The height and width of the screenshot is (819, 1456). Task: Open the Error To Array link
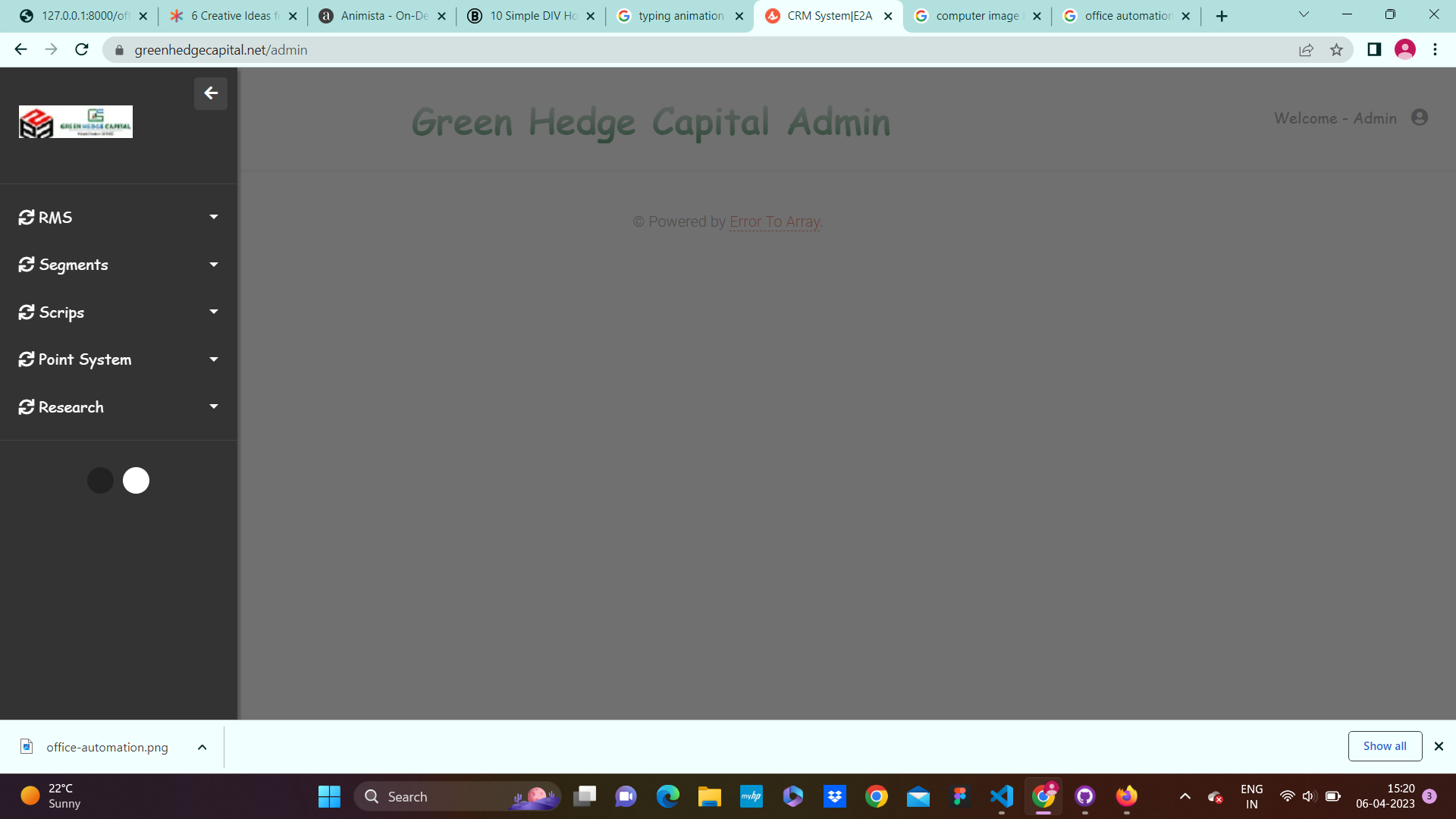tap(775, 221)
